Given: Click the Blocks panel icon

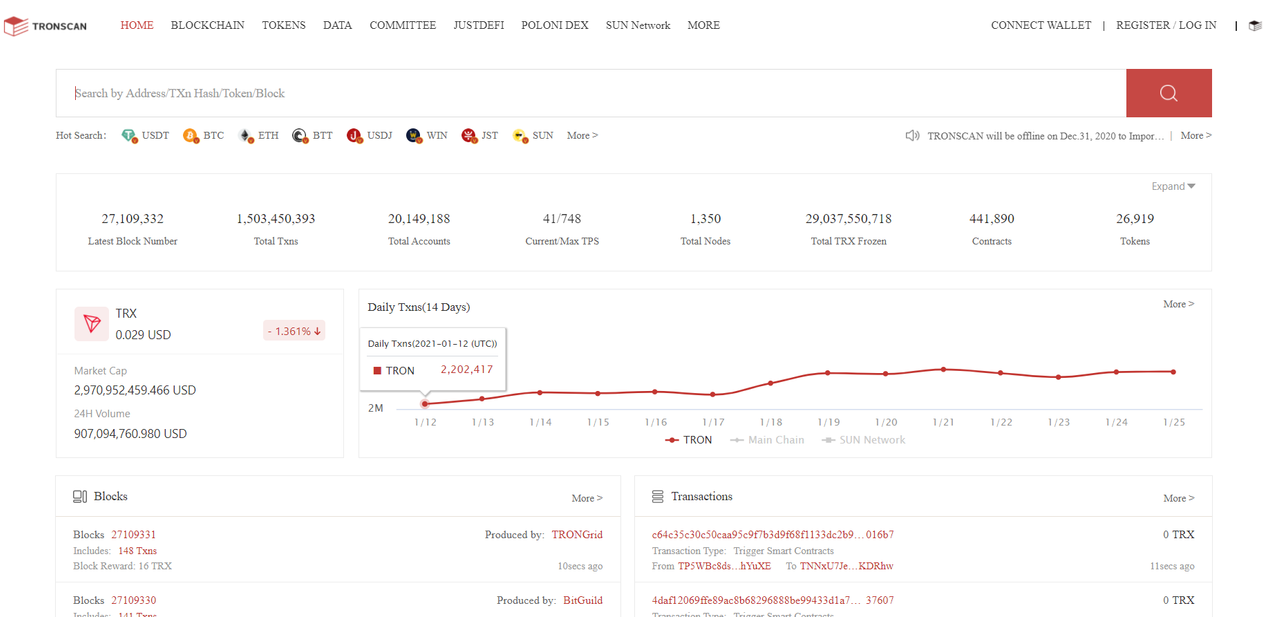Looking at the screenshot, I should pyautogui.click(x=80, y=497).
